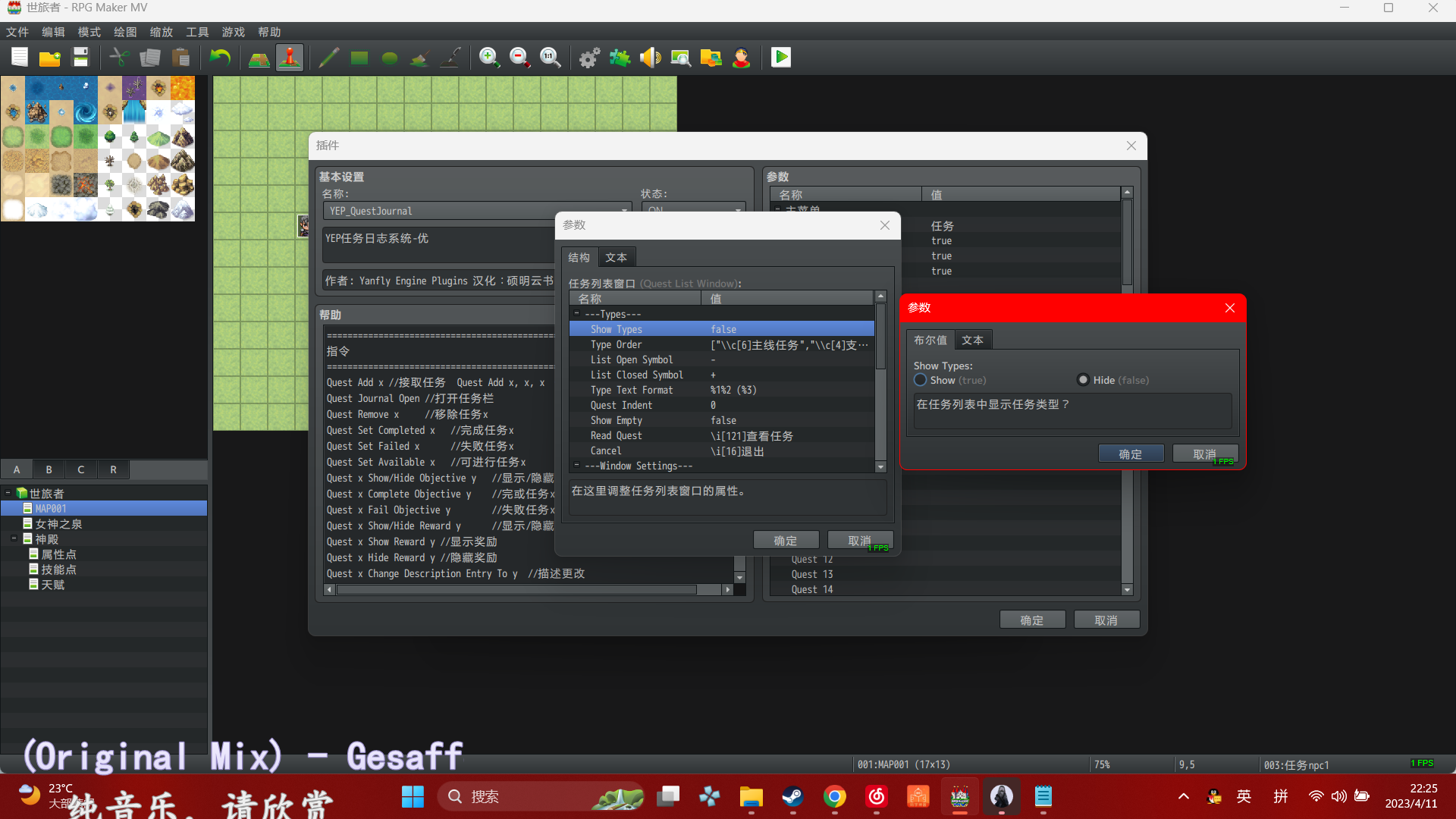Open the Sound Test speaker icon
Image resolution: width=1456 pixels, height=819 pixels.
click(650, 58)
